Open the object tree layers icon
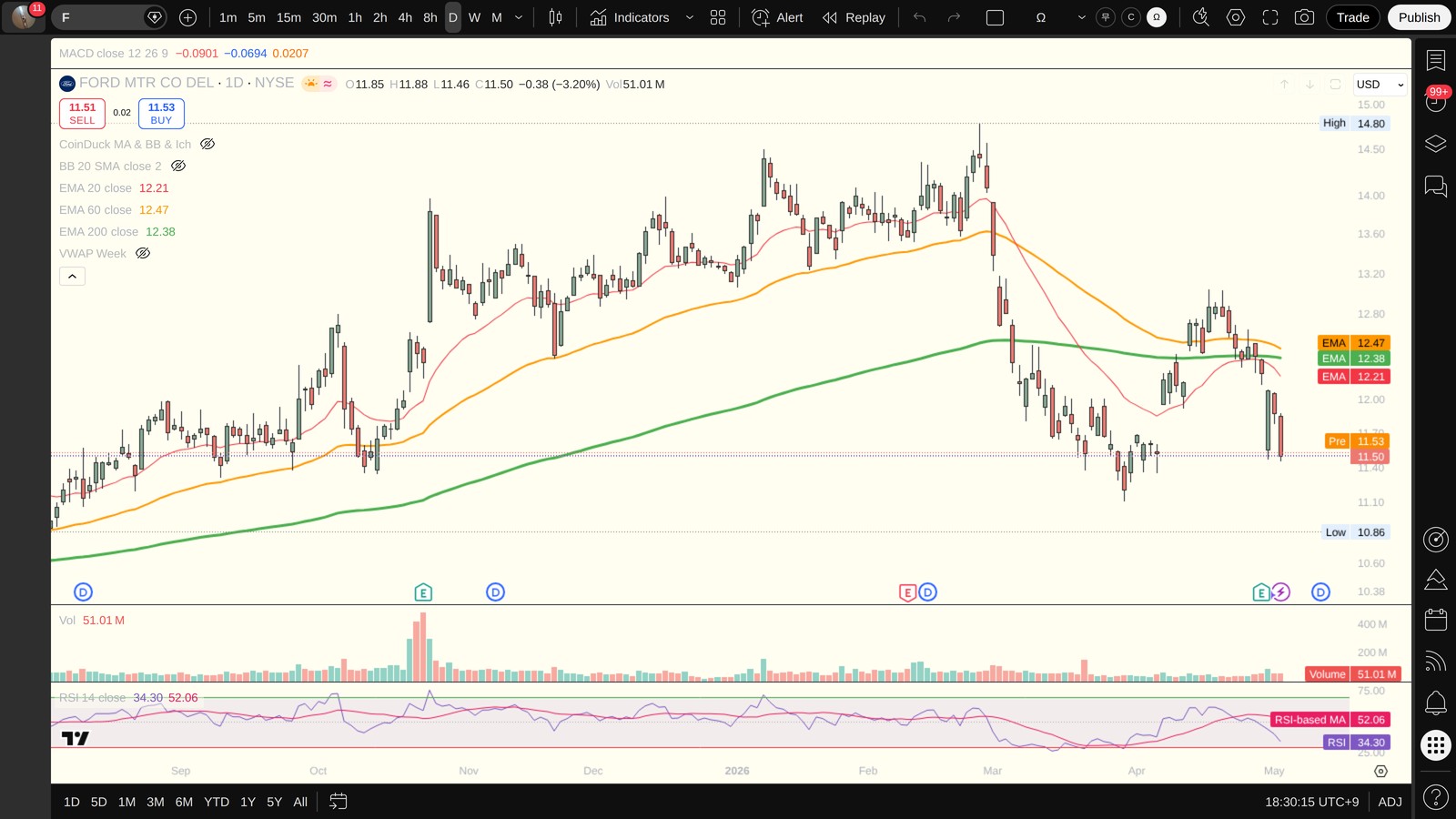This screenshot has height=819, width=1456. click(1436, 144)
